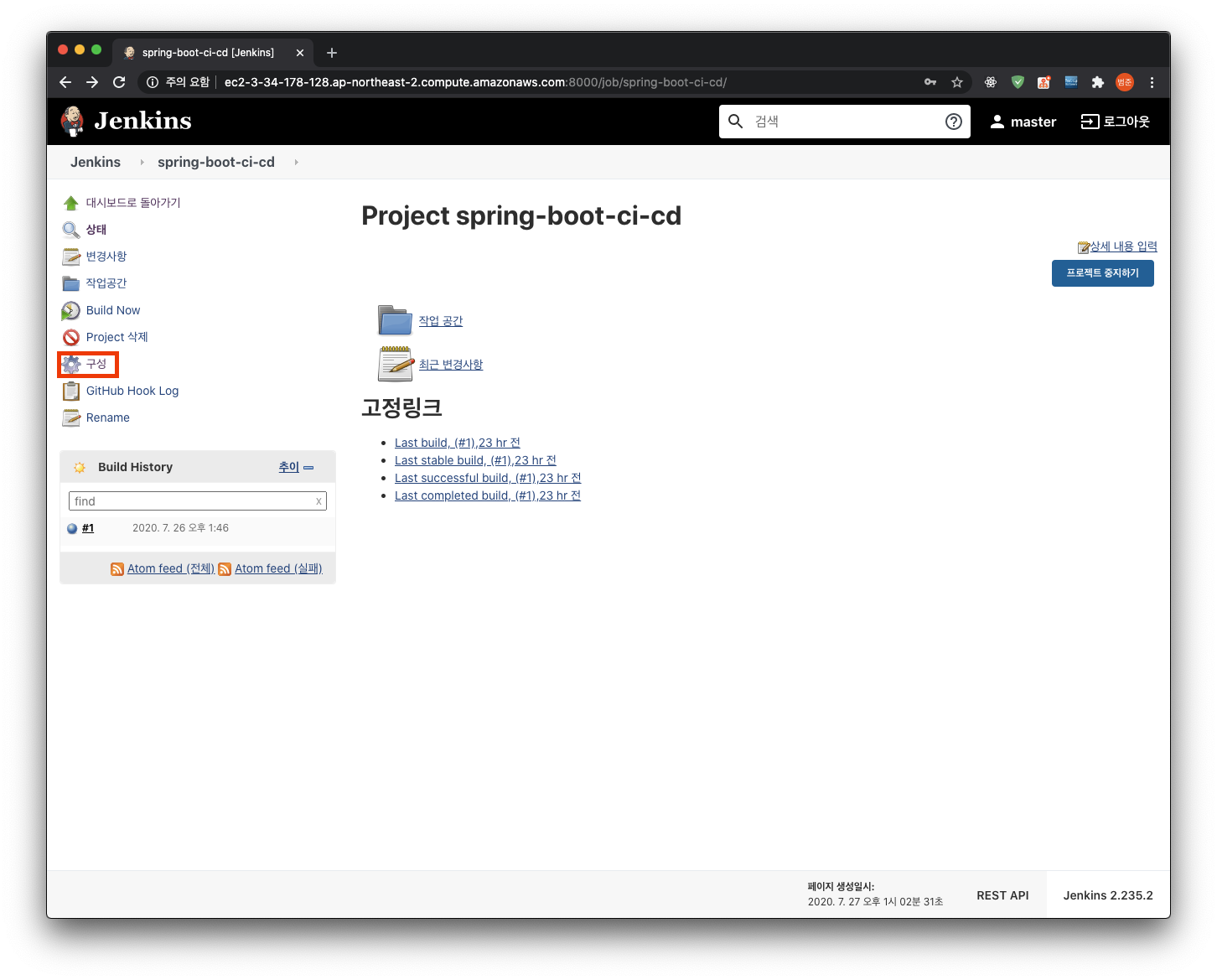Click the edit icon beside 상세 내용 입력

(1084, 247)
